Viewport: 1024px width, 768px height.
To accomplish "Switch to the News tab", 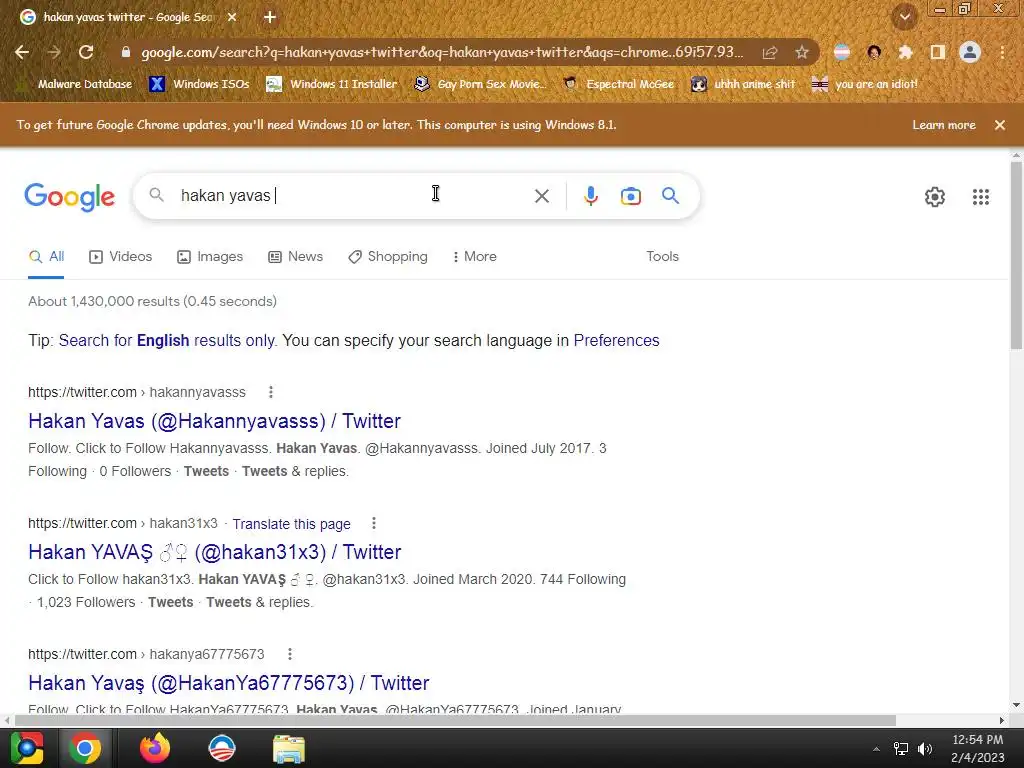I will pyautogui.click(x=295, y=257).
